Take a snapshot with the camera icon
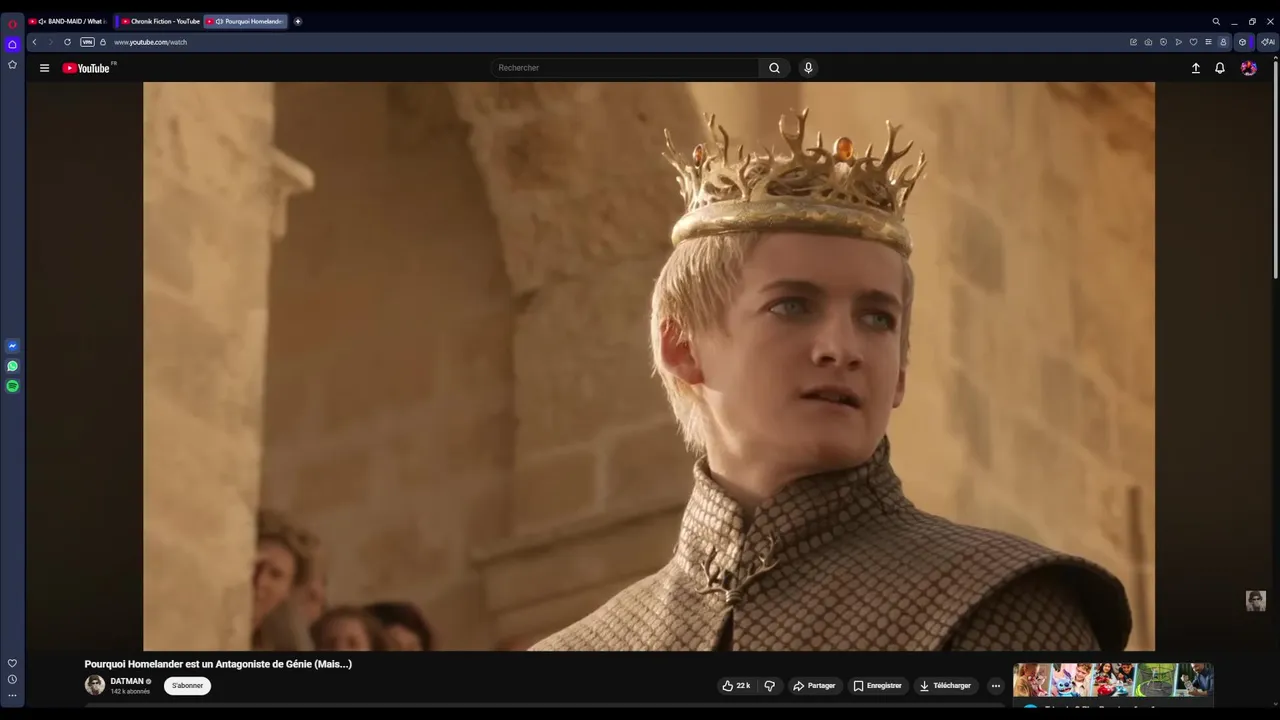This screenshot has width=1280, height=720. tap(1148, 42)
